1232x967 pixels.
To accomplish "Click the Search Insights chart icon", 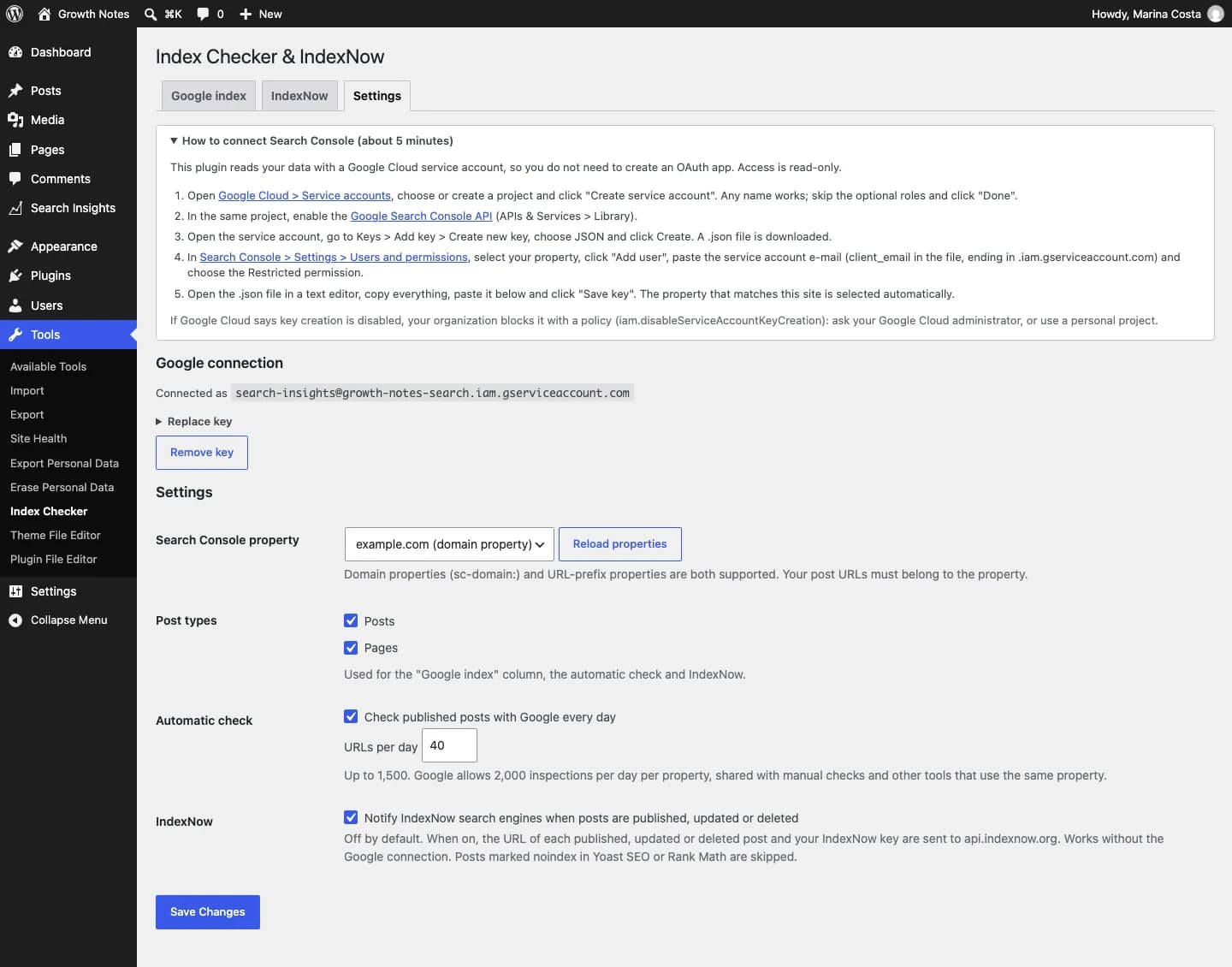I will point(15,208).
